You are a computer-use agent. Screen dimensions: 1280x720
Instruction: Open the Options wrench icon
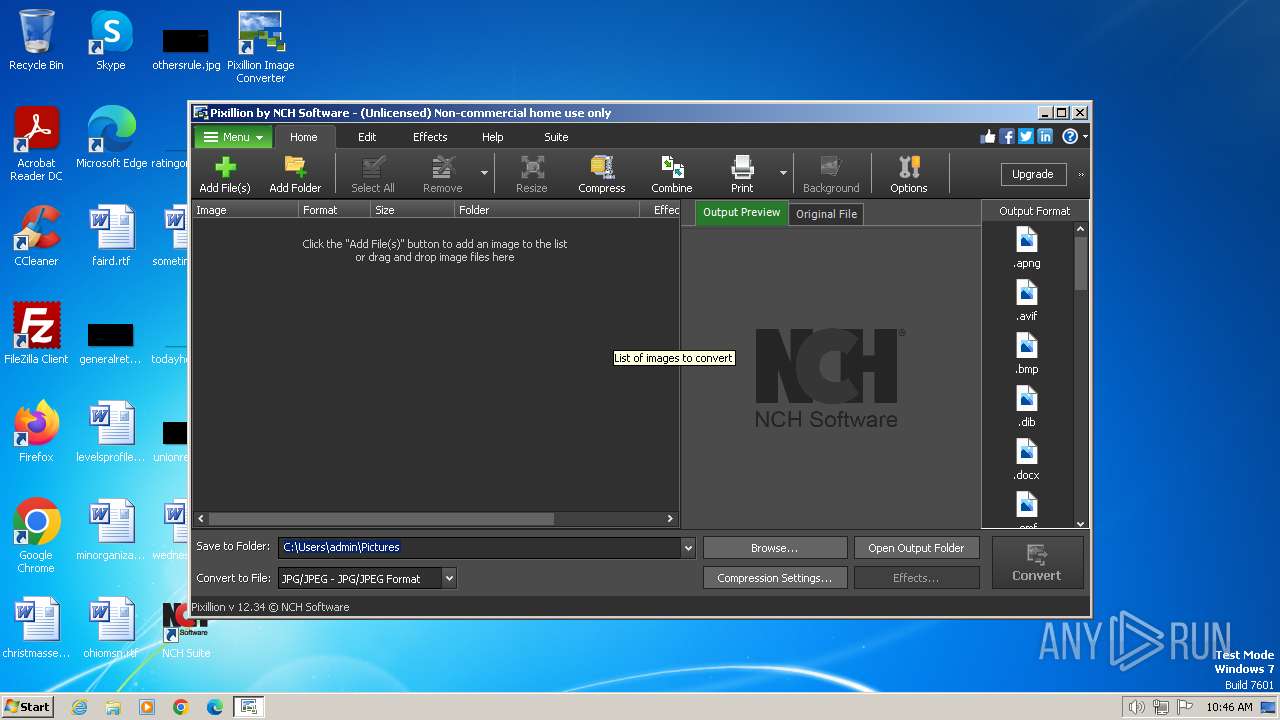click(909, 174)
